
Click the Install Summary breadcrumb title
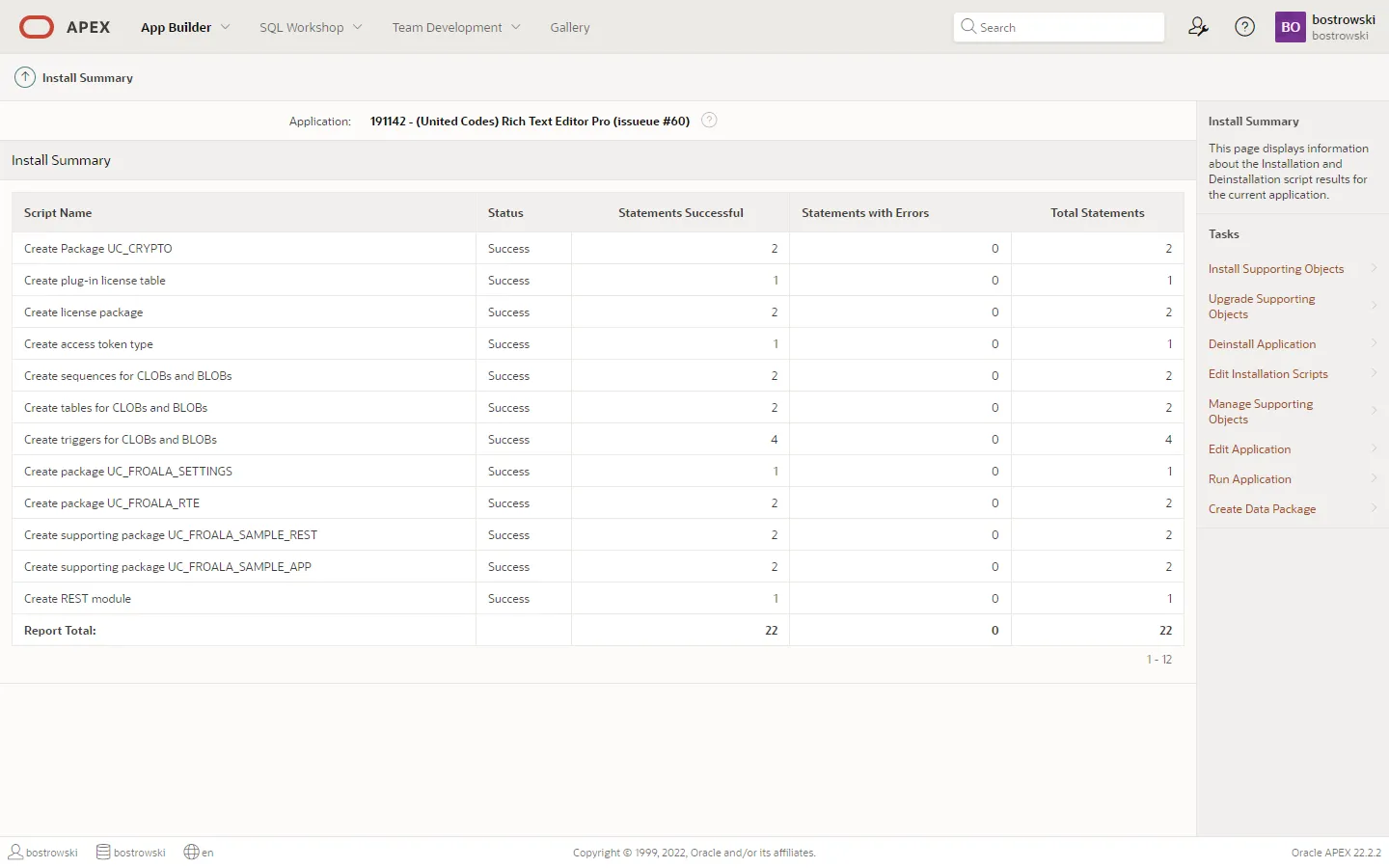click(x=88, y=77)
